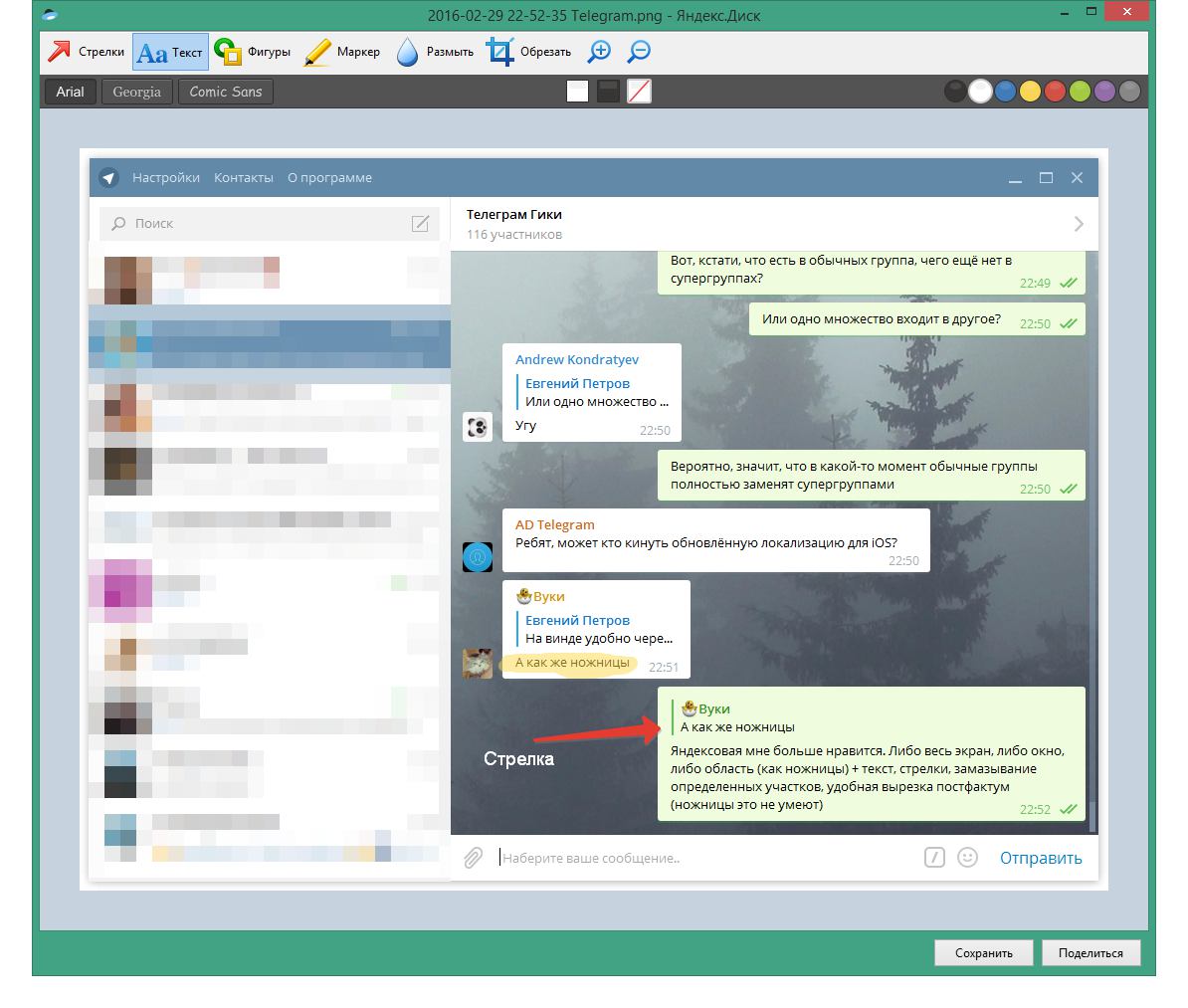Screen dimensions: 1188x1008
Task: Open О программе menu in Telegram
Action: click(329, 177)
